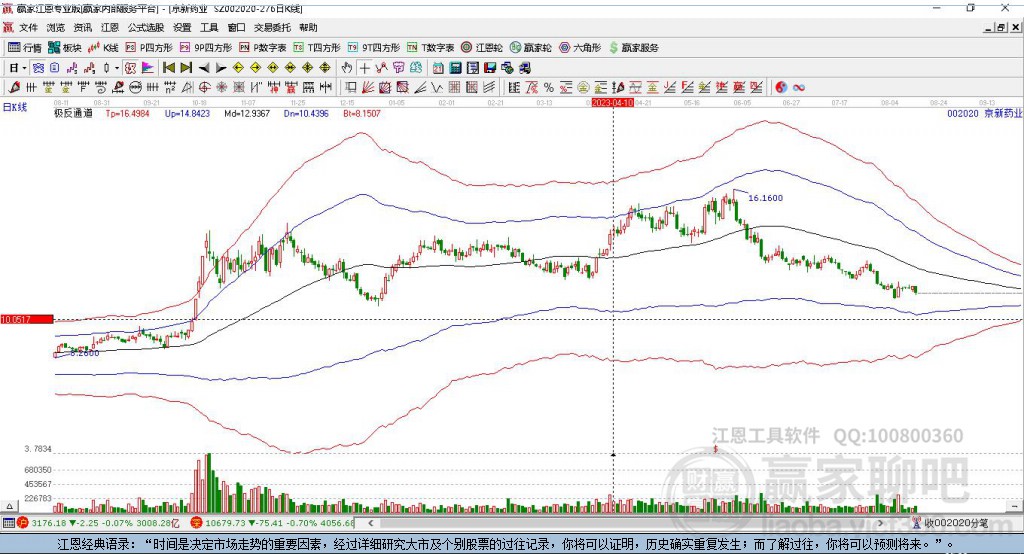Open the 六角形 tool

coord(580,48)
